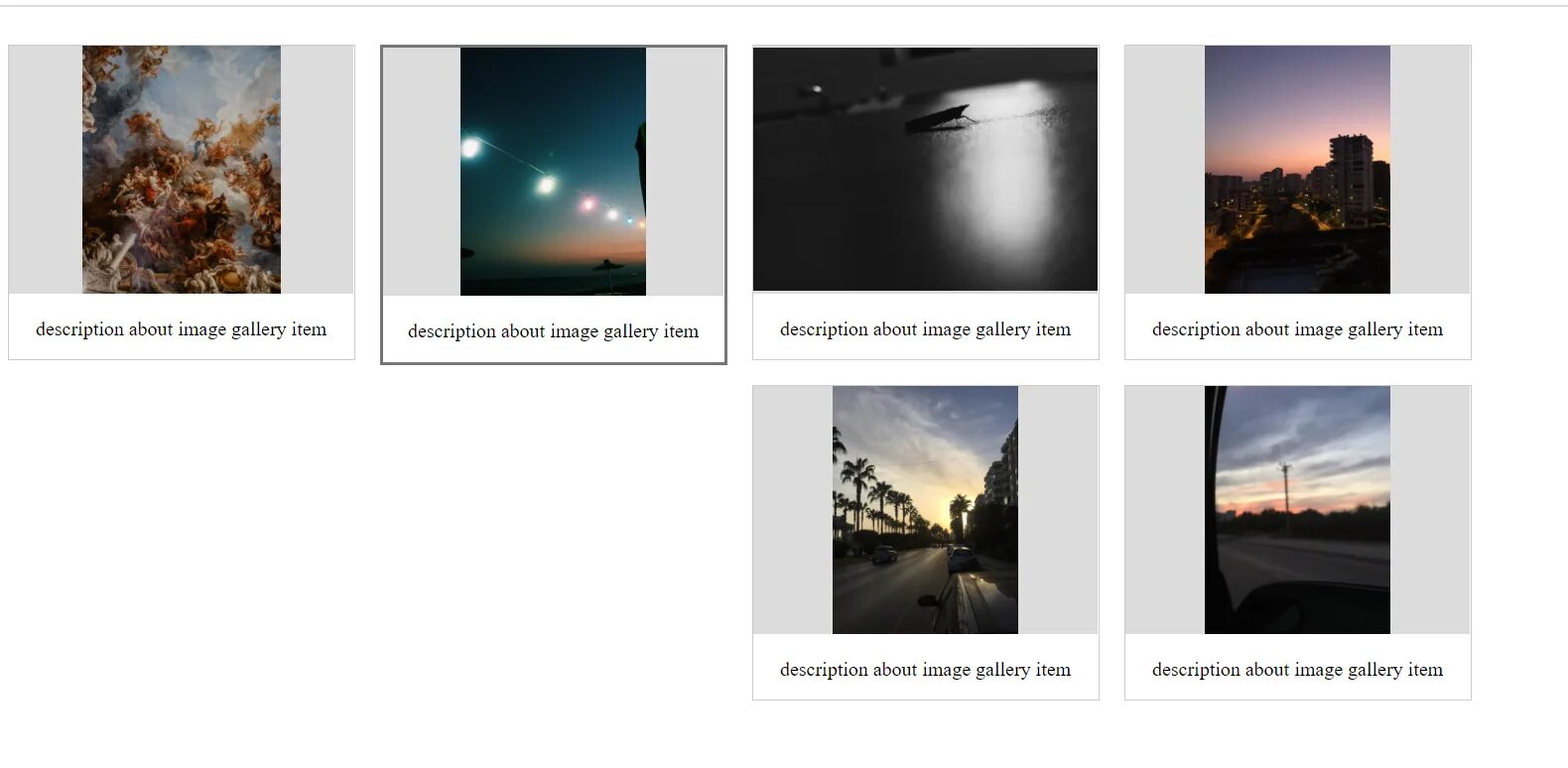
Task: Click the gray area left of the skyline photo
Action: point(1165,170)
